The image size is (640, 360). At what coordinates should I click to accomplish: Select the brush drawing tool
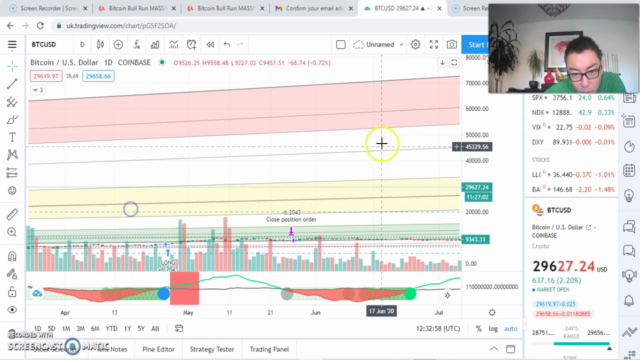(12, 120)
